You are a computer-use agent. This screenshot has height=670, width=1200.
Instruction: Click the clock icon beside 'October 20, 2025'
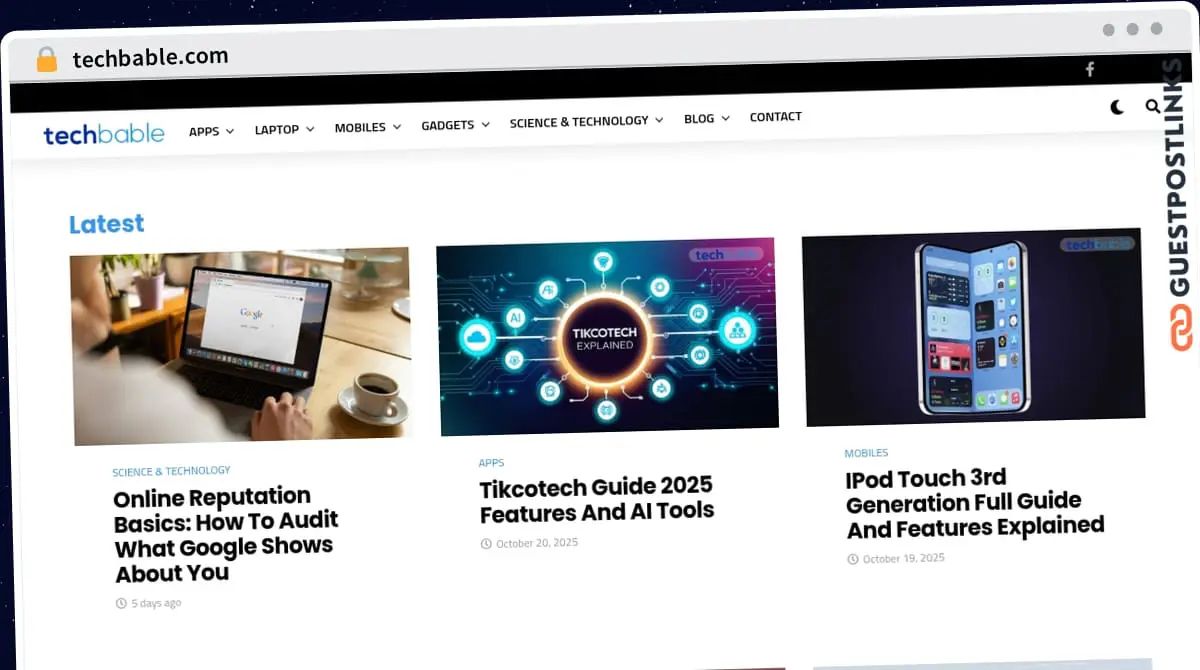point(485,543)
